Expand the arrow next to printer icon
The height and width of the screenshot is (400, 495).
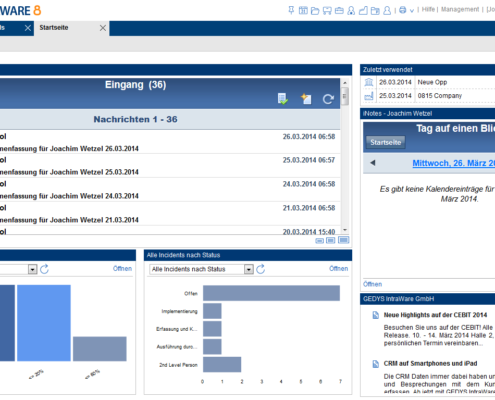tap(412, 11)
